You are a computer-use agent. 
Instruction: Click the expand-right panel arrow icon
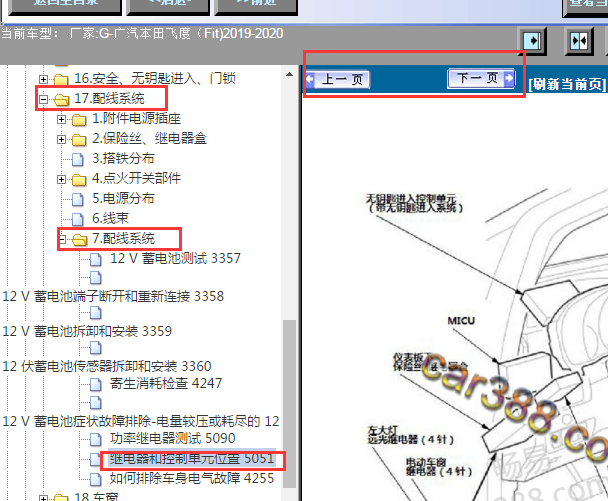532,40
